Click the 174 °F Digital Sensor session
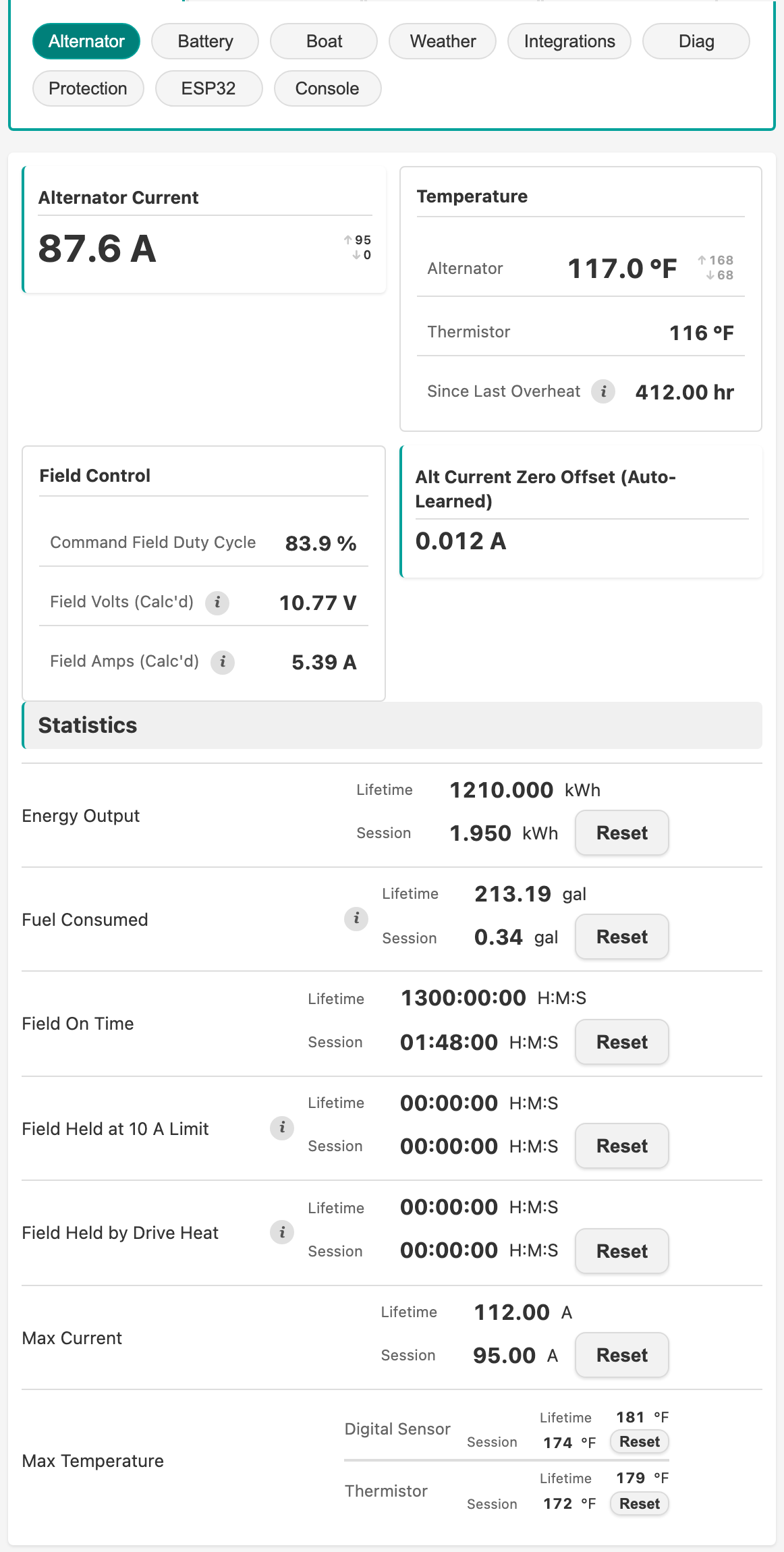Image resolution: width=784 pixels, height=1552 pixels. click(x=569, y=1443)
